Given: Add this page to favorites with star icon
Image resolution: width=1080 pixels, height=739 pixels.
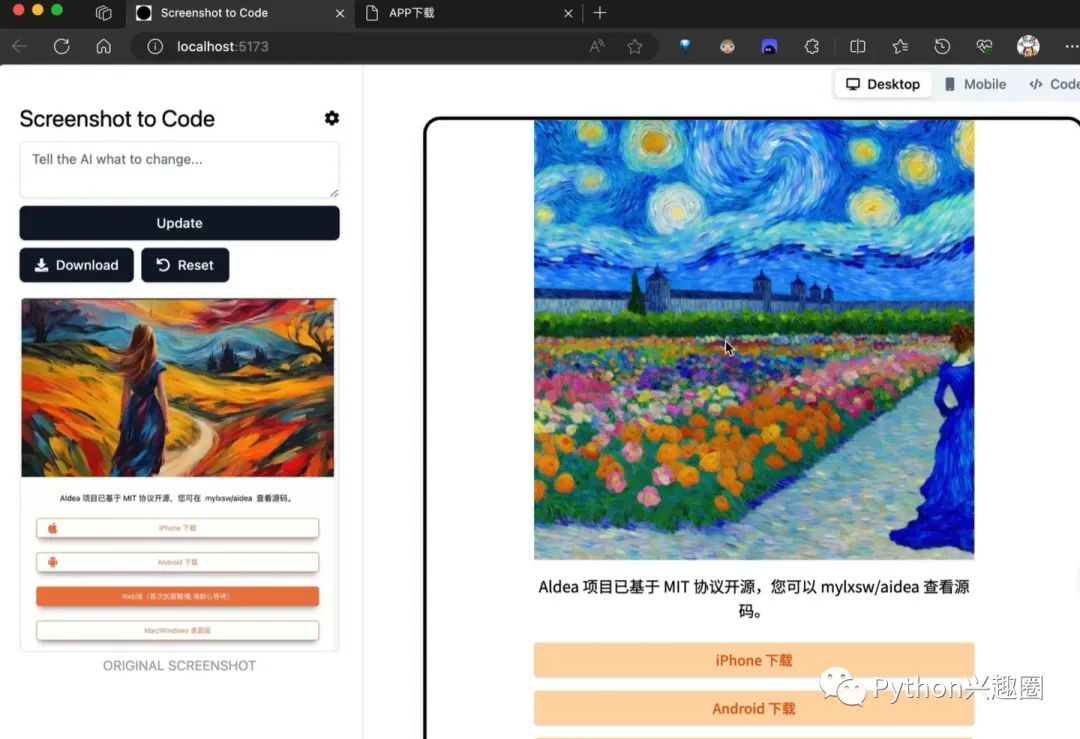Looking at the screenshot, I should (x=634, y=46).
